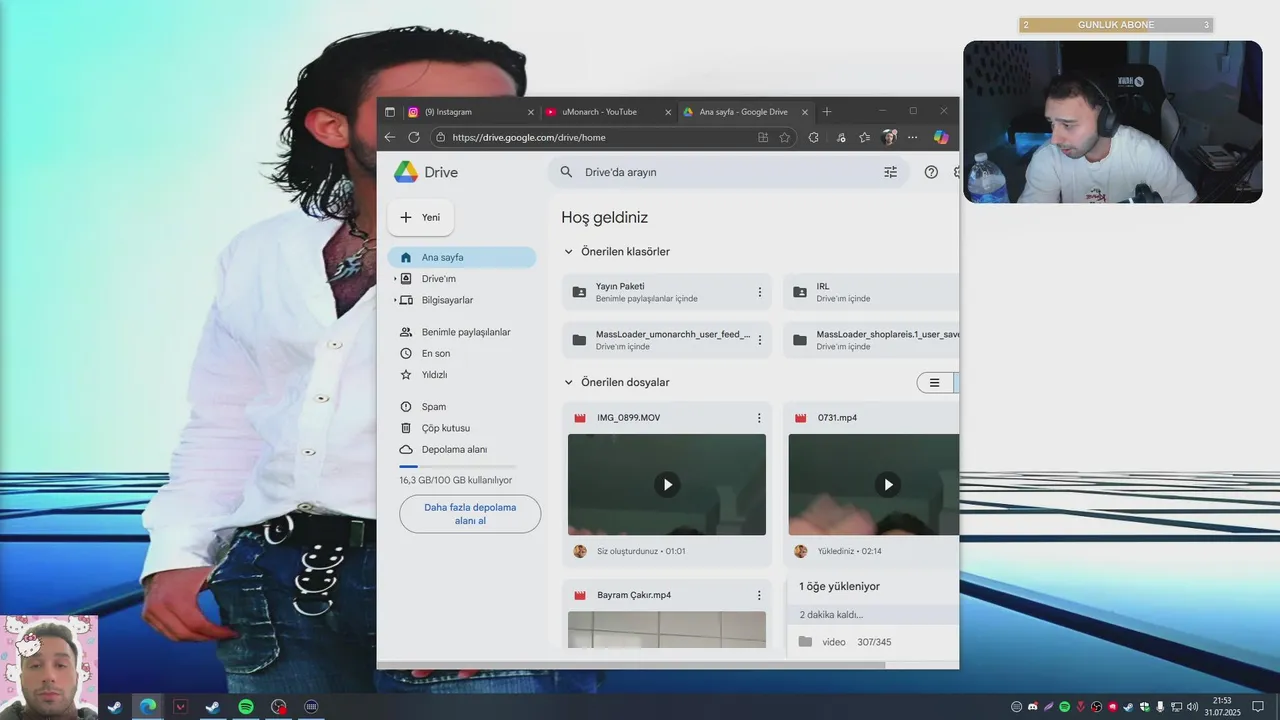The height and width of the screenshot is (720, 1280).
Task: Open Ana sayfa in Drive sidebar
Action: (x=462, y=257)
